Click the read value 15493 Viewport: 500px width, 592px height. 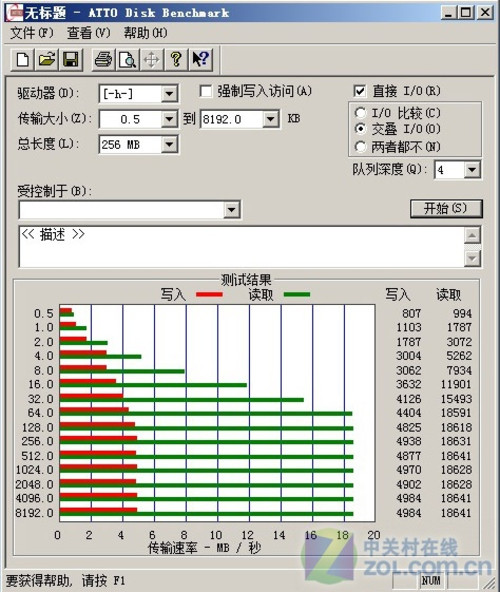pos(457,399)
